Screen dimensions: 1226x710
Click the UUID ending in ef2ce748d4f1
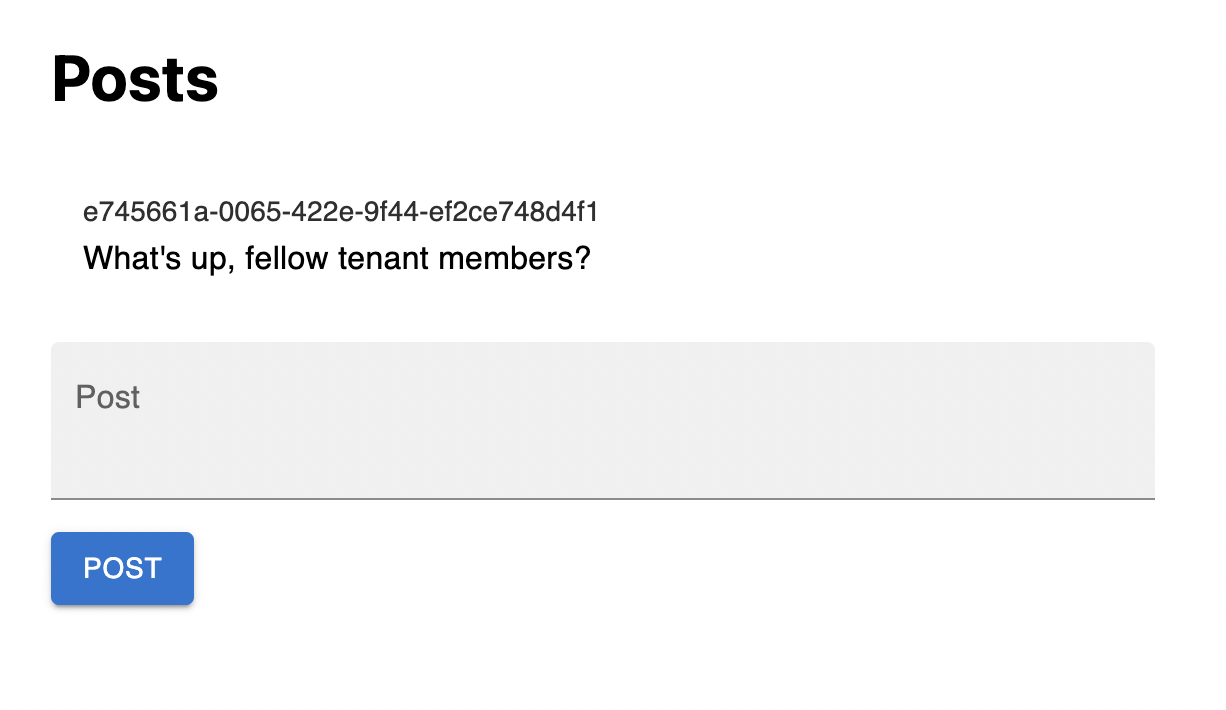341,212
